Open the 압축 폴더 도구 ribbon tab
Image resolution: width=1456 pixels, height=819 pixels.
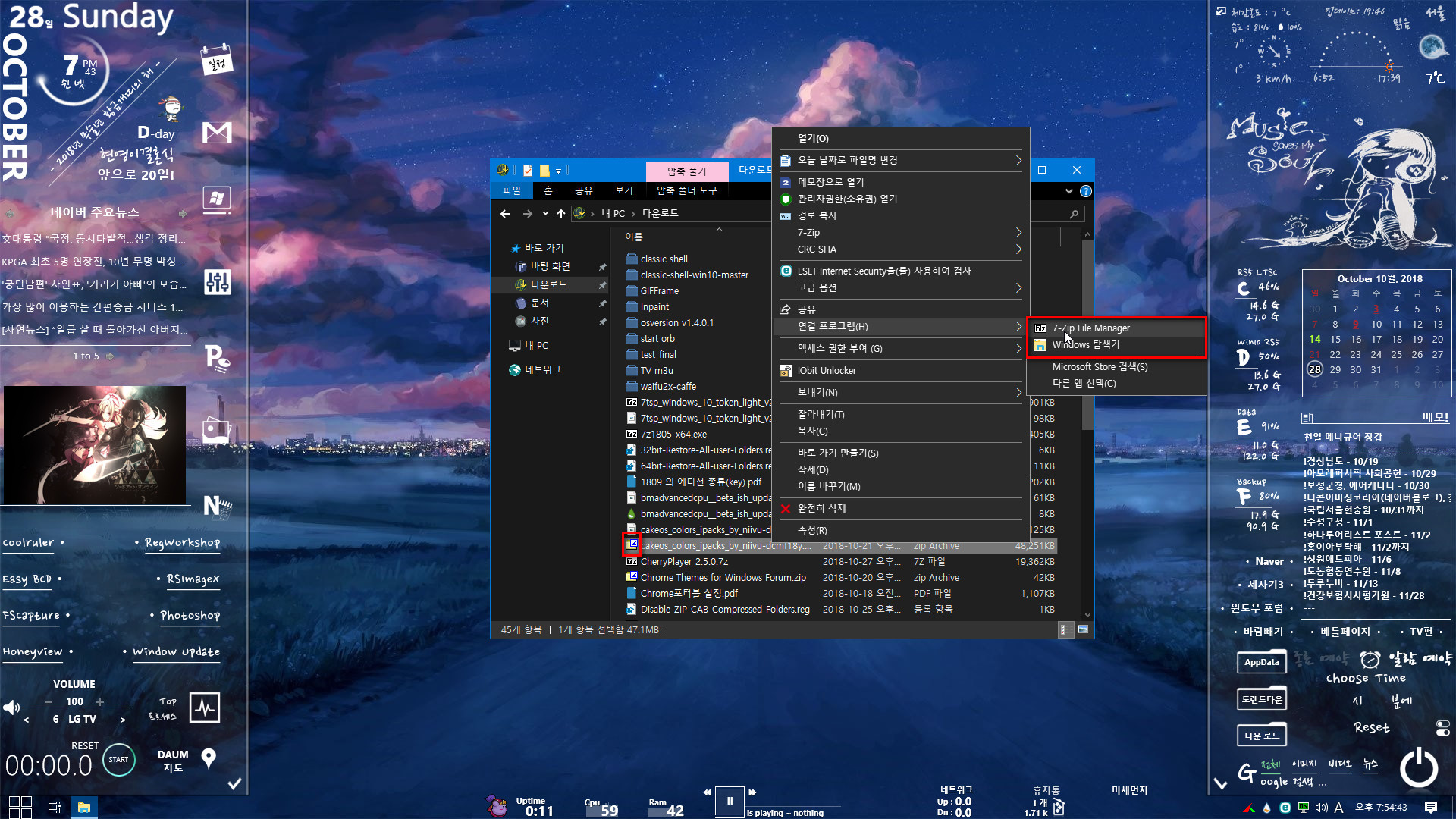[x=686, y=191]
